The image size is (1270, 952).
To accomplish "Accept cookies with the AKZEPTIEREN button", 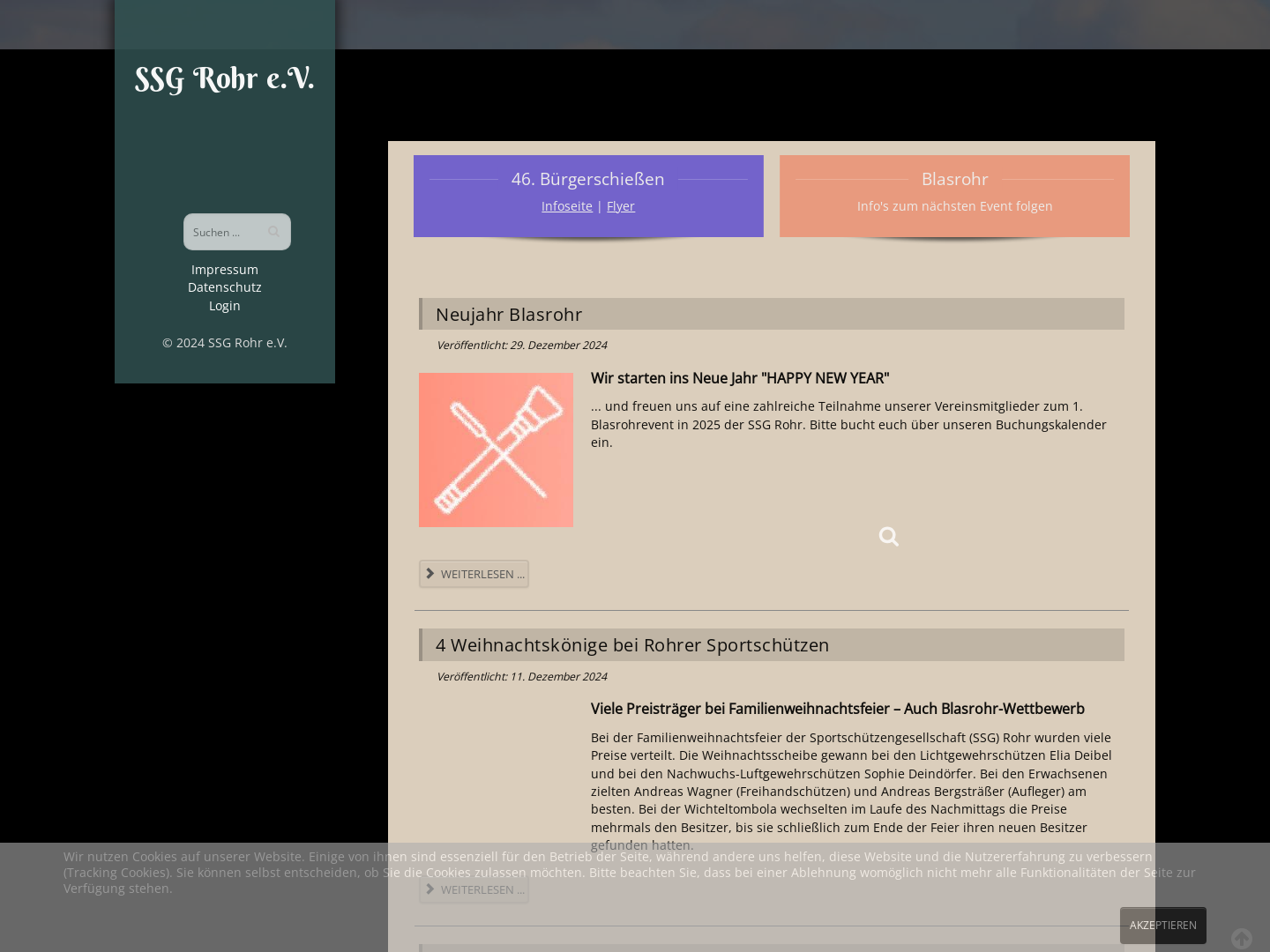I will [1163, 926].
